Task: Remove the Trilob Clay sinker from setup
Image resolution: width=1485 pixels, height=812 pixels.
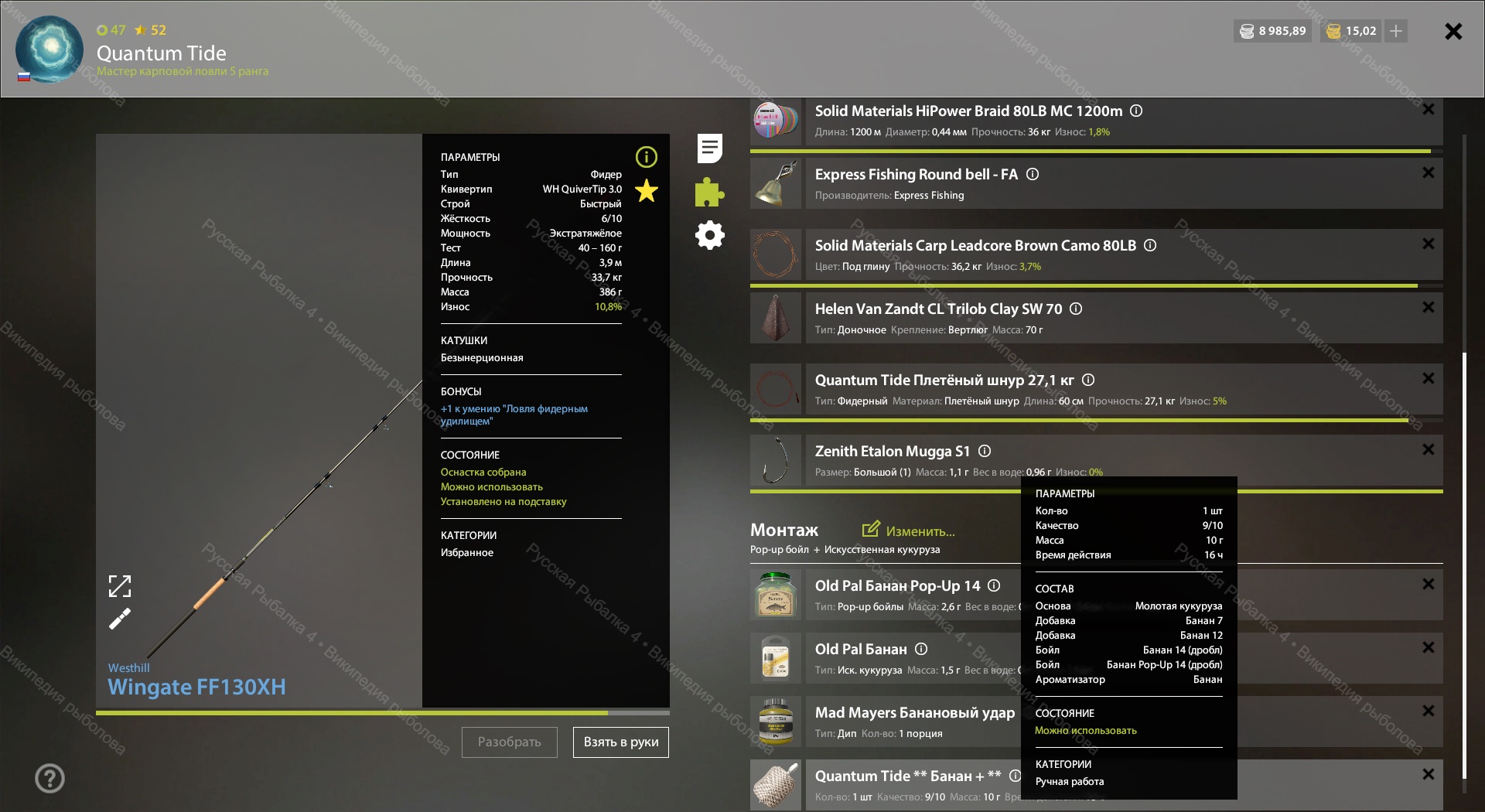Action: (x=1429, y=308)
